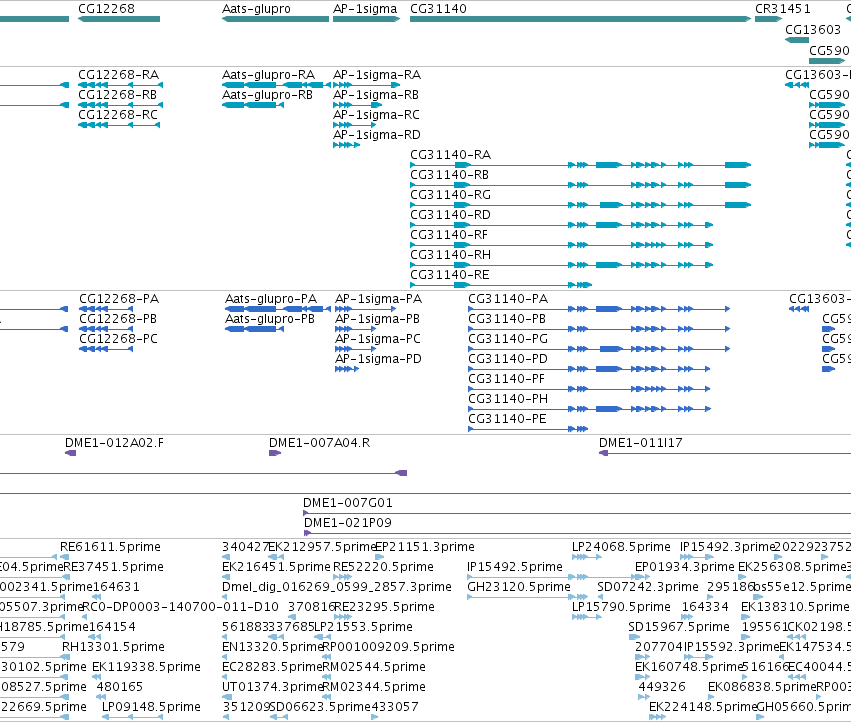Select transcript CG31140-RD

click(450, 215)
